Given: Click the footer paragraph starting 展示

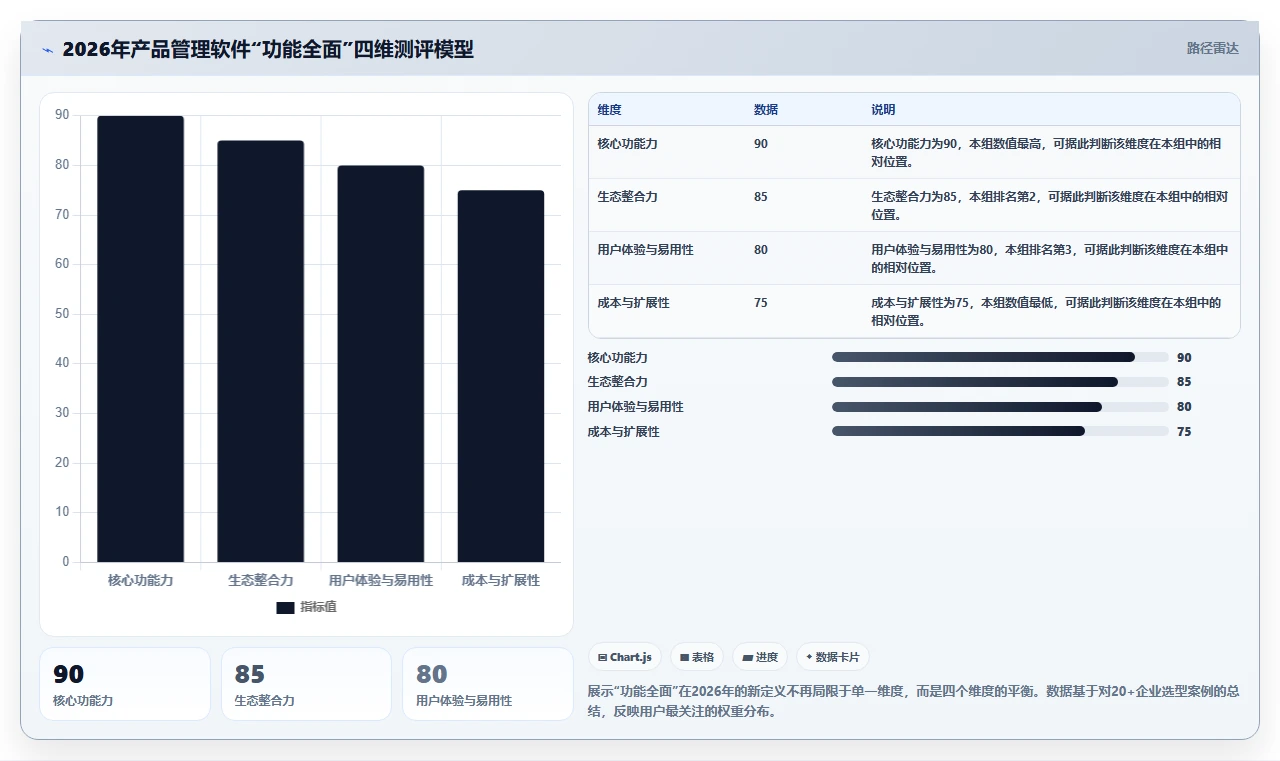Looking at the screenshot, I should pyautogui.click(x=913, y=701).
